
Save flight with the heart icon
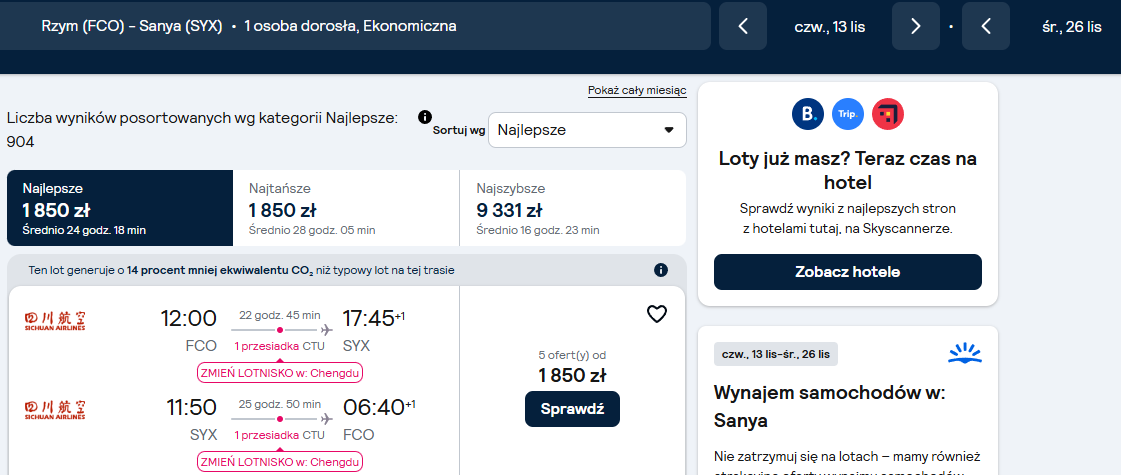click(x=656, y=314)
